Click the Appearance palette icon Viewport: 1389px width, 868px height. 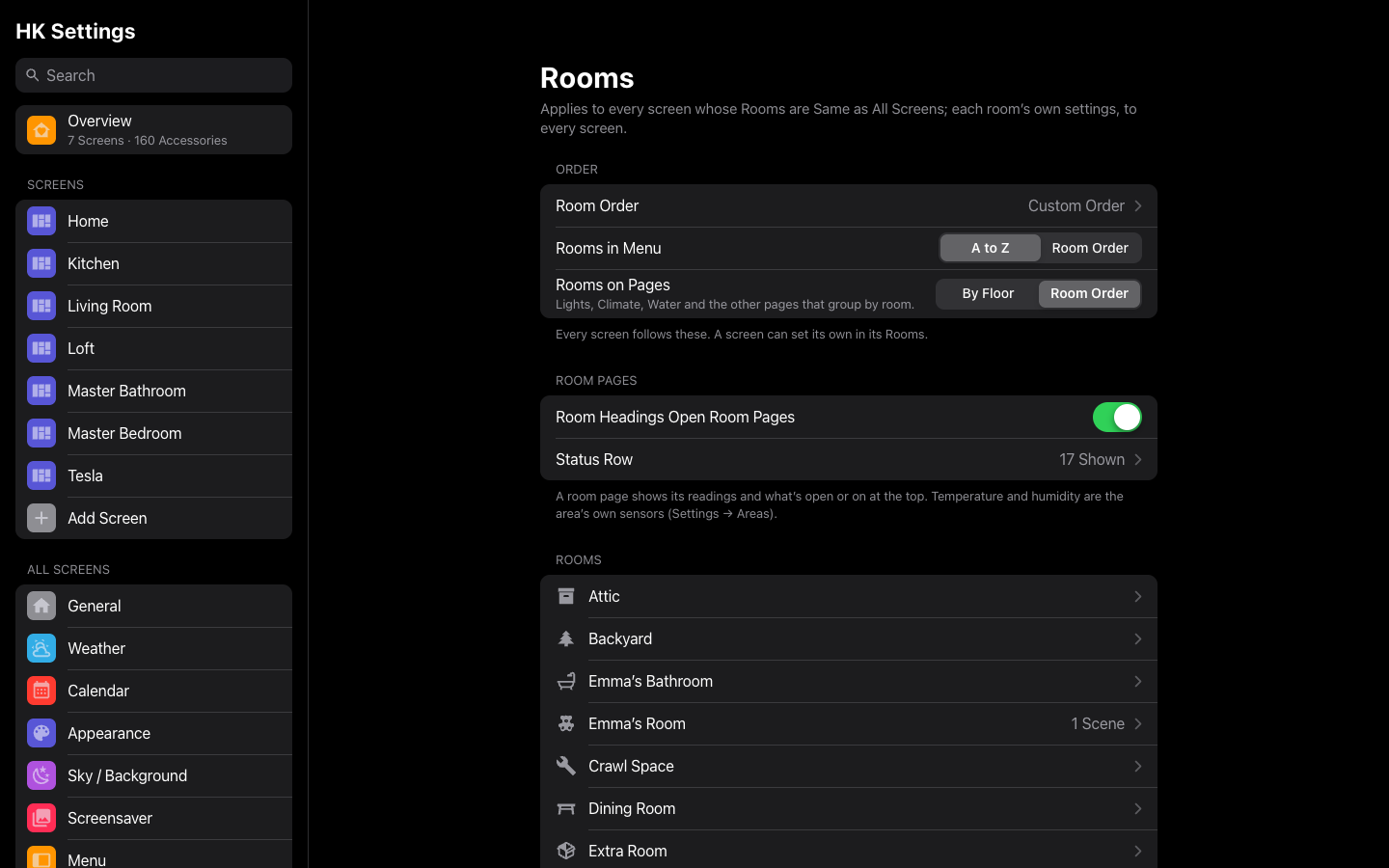click(x=41, y=733)
